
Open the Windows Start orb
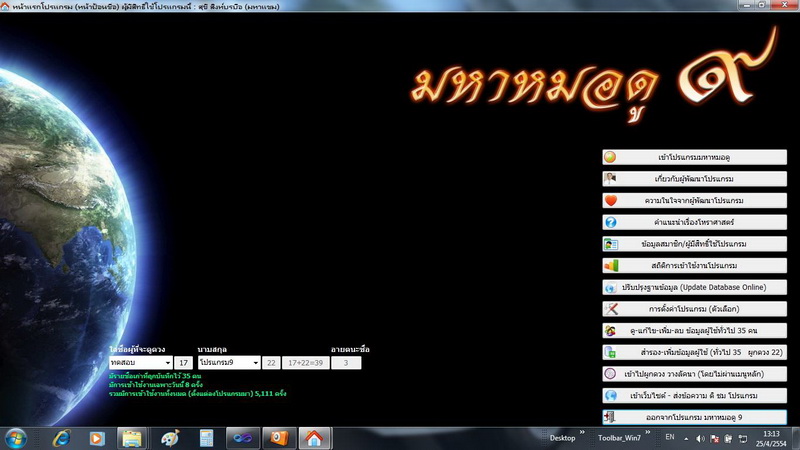pyautogui.click(x=15, y=439)
